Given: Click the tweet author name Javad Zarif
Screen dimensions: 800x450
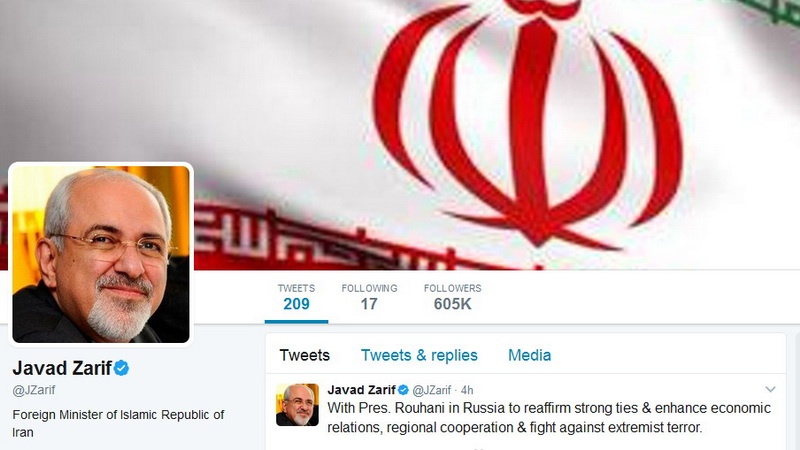Looking at the screenshot, I should point(361,390).
